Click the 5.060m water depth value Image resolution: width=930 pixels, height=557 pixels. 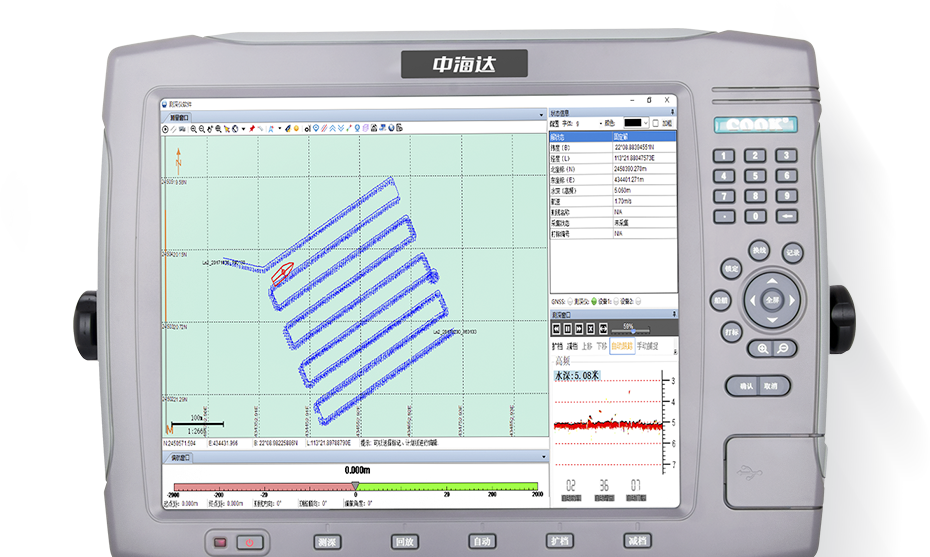[x=623, y=190]
